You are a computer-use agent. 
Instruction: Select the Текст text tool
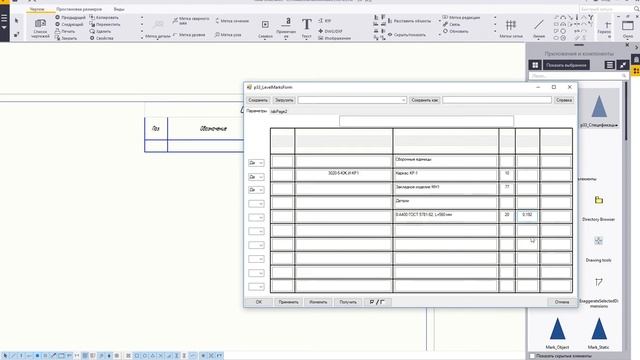[x=307, y=28]
